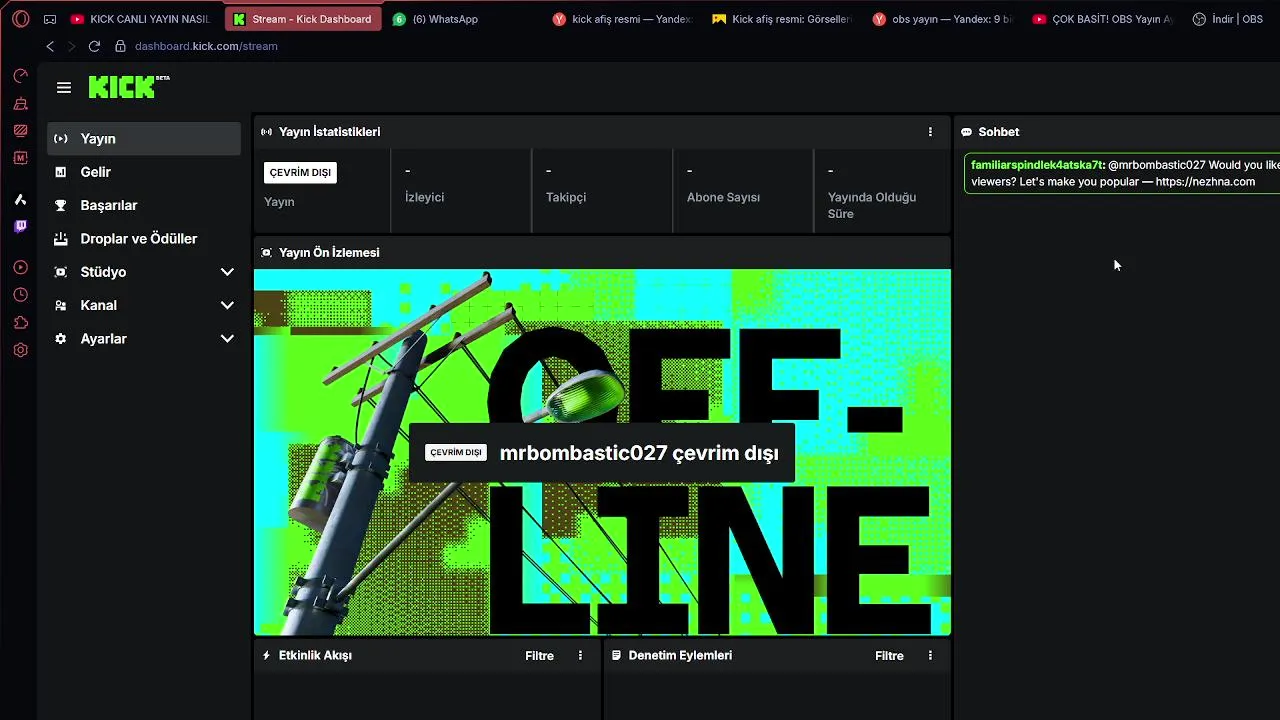This screenshot has width=1280, height=720.
Task: Open the Aria AI icon in sidebar
Action: tap(20, 200)
